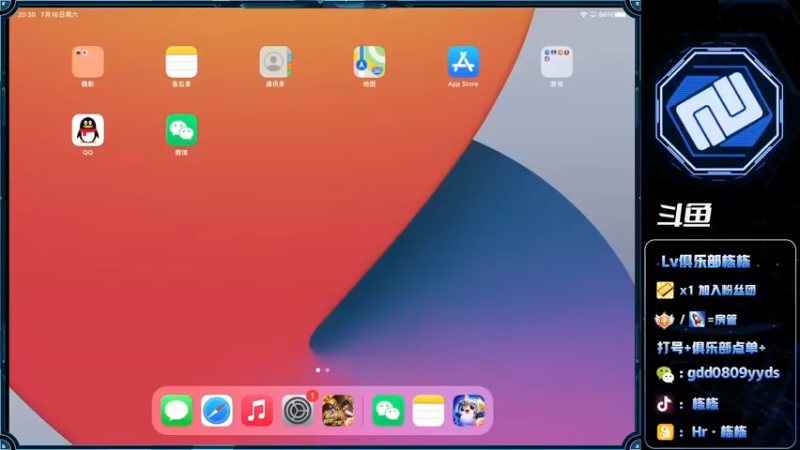Switch to the second home page dot
Screen dimensions: 800x450
tap(328, 370)
